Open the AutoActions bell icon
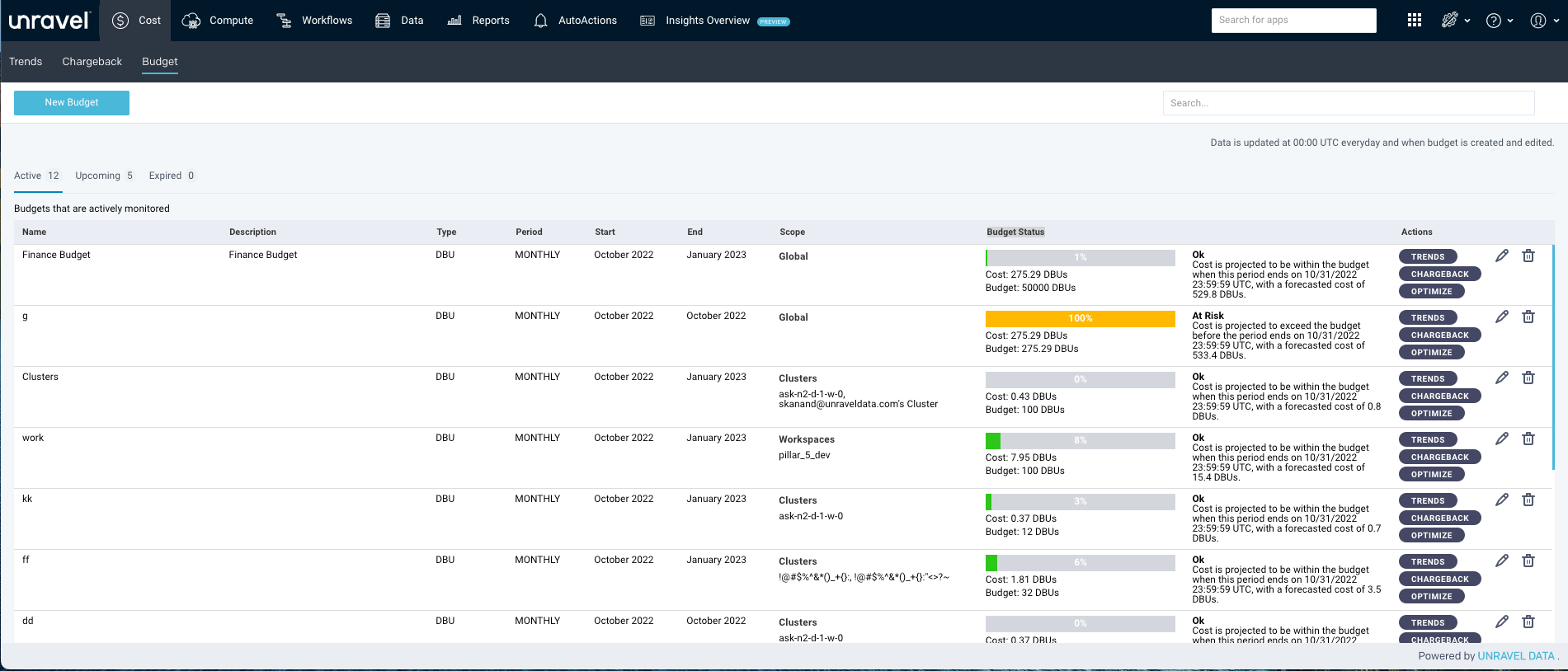The height and width of the screenshot is (671, 1568). tap(540, 21)
